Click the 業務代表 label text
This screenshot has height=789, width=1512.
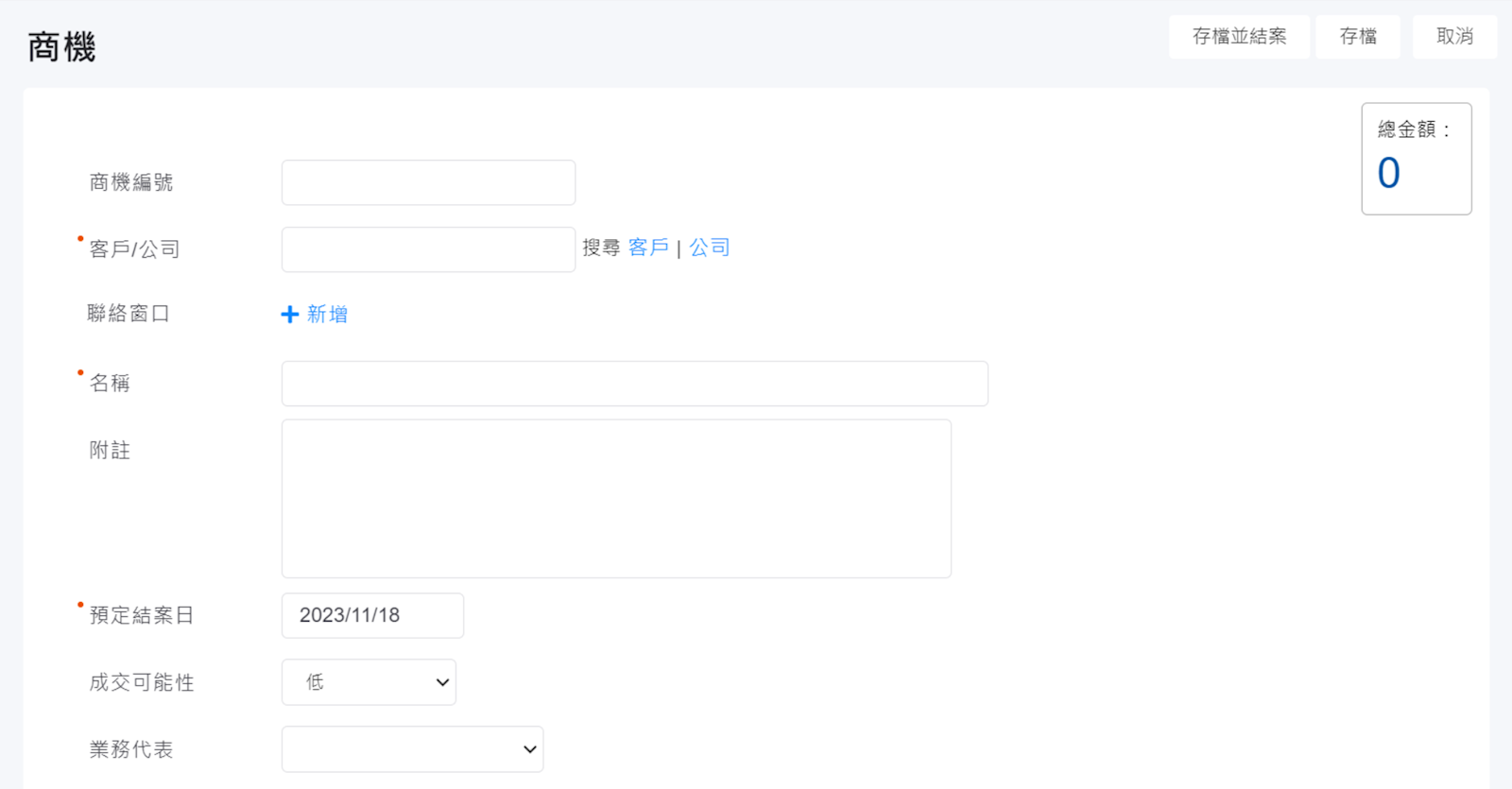[131, 749]
